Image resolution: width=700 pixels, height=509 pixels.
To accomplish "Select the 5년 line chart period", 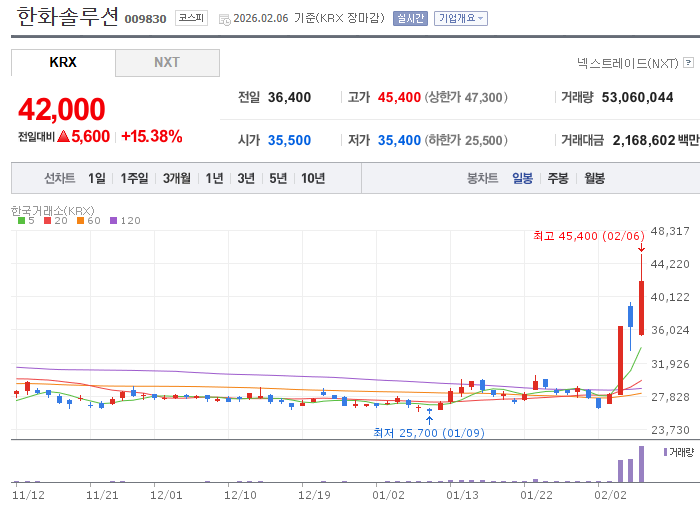I will pos(278,179).
